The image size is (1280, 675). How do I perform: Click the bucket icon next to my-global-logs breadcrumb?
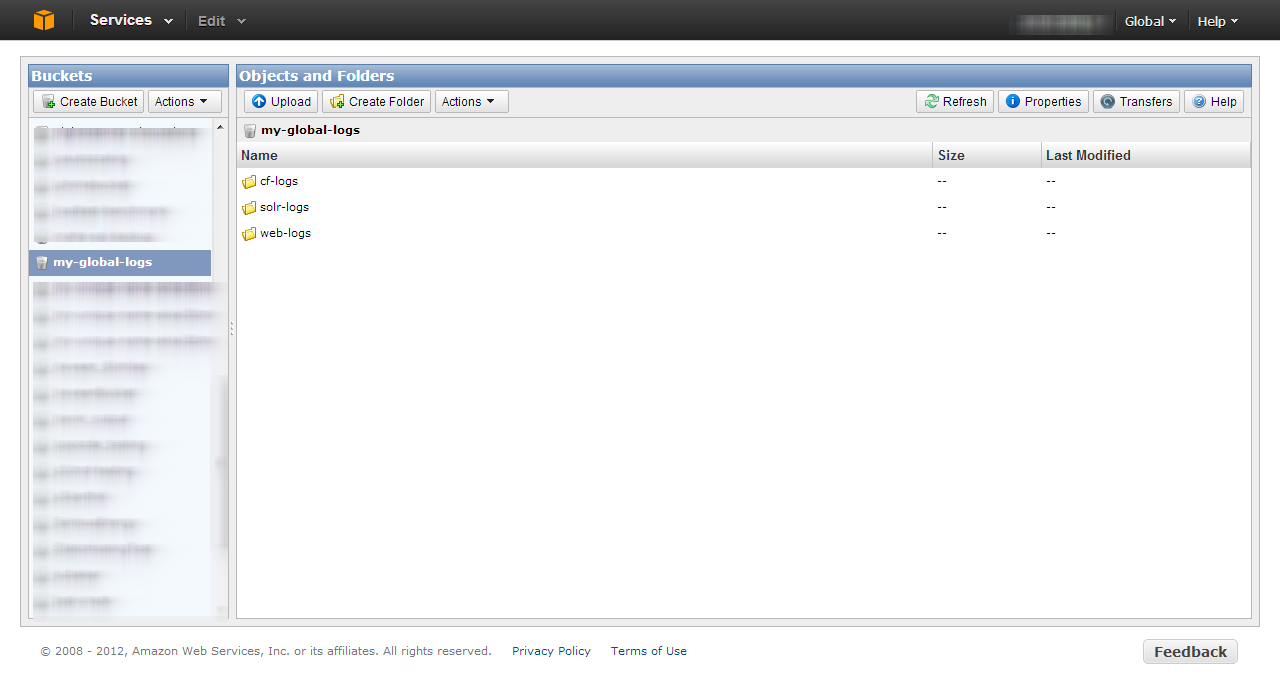point(249,130)
